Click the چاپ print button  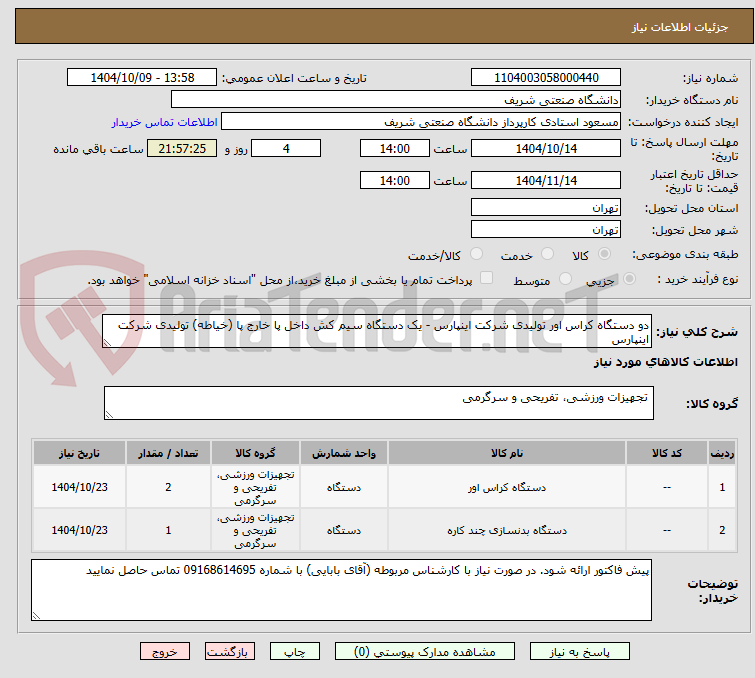[x=295, y=652]
